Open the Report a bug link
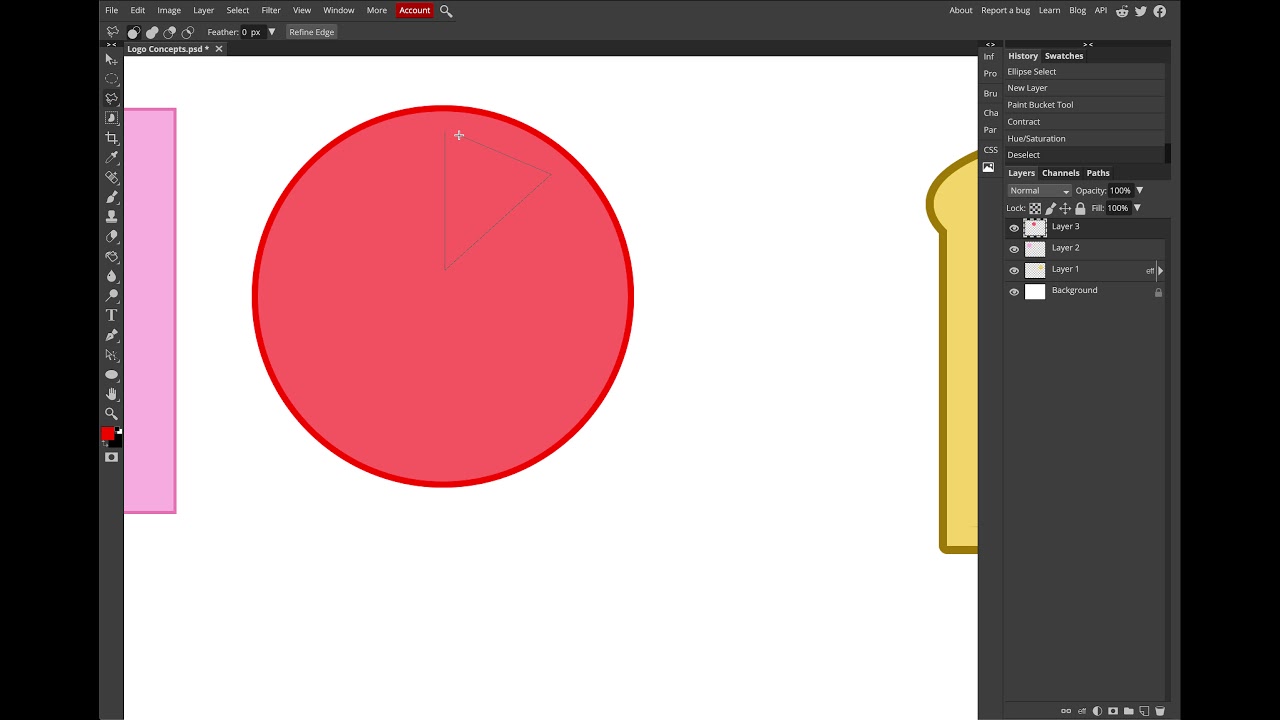1280x720 pixels. pyautogui.click(x=1005, y=10)
